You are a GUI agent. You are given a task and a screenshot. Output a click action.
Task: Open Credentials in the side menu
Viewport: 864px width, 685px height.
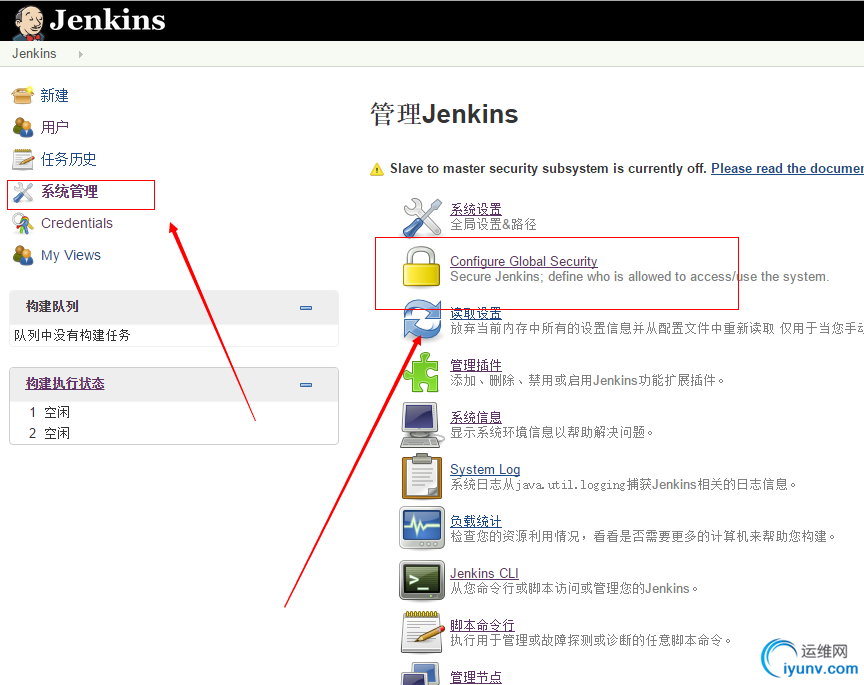coord(77,223)
